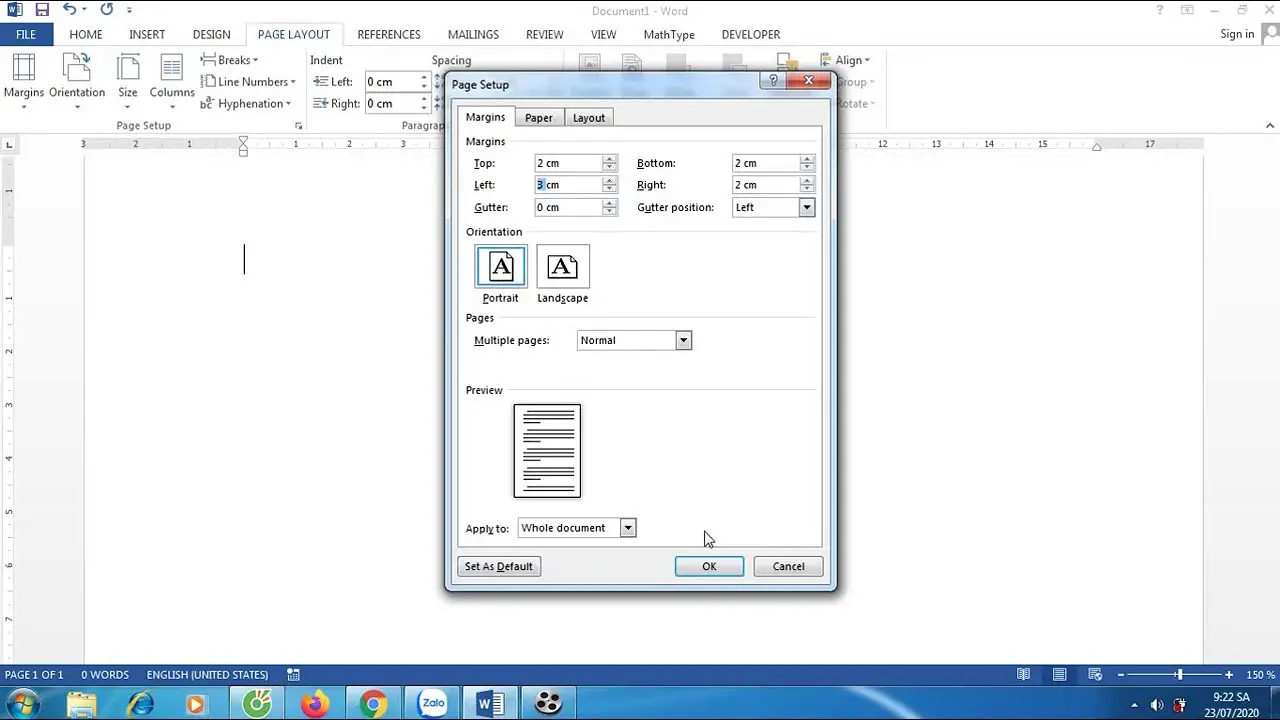Open the Margins ribbon button
This screenshot has height=720, width=1280.
point(23,80)
